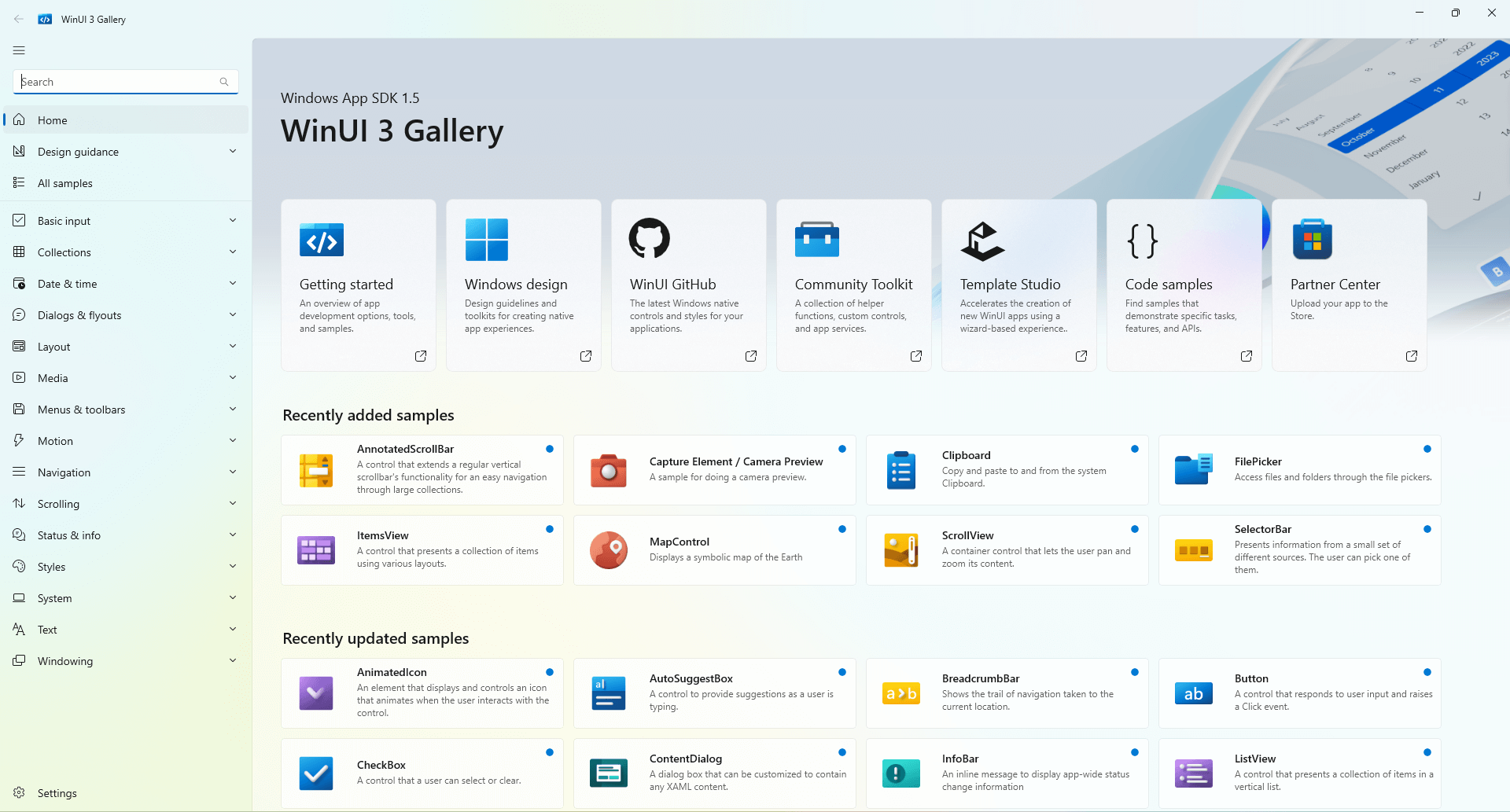1510x812 pixels.
Task: Expand Media chevron
Action: click(x=233, y=377)
